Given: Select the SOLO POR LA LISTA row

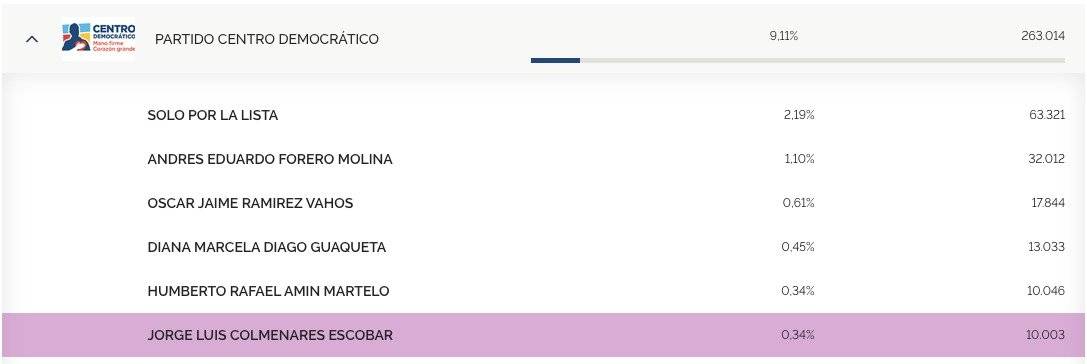Looking at the screenshot, I should click(544, 116).
